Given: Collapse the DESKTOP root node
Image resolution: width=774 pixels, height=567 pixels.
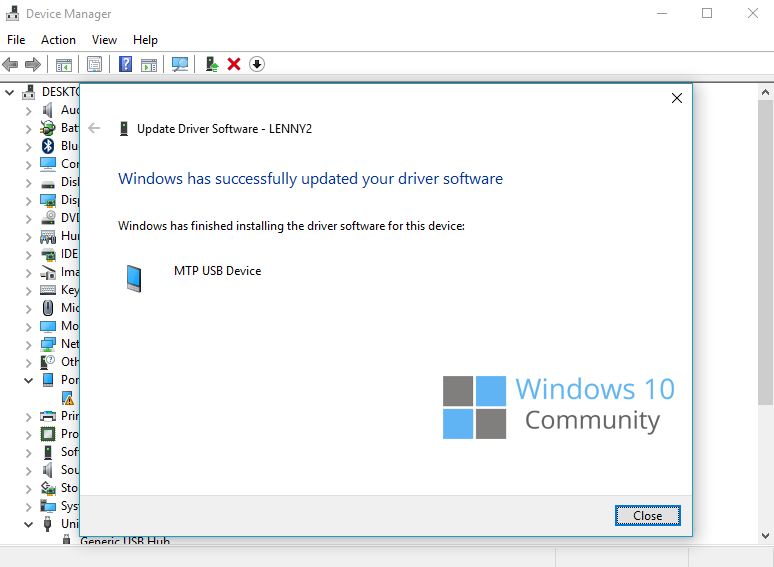Looking at the screenshot, I should click(x=9, y=92).
